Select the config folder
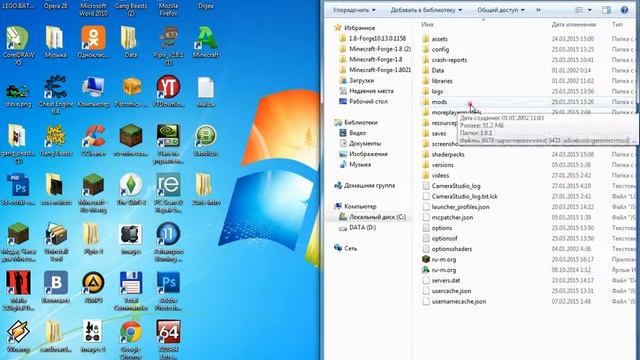The image size is (640, 360). pyautogui.click(x=440, y=49)
